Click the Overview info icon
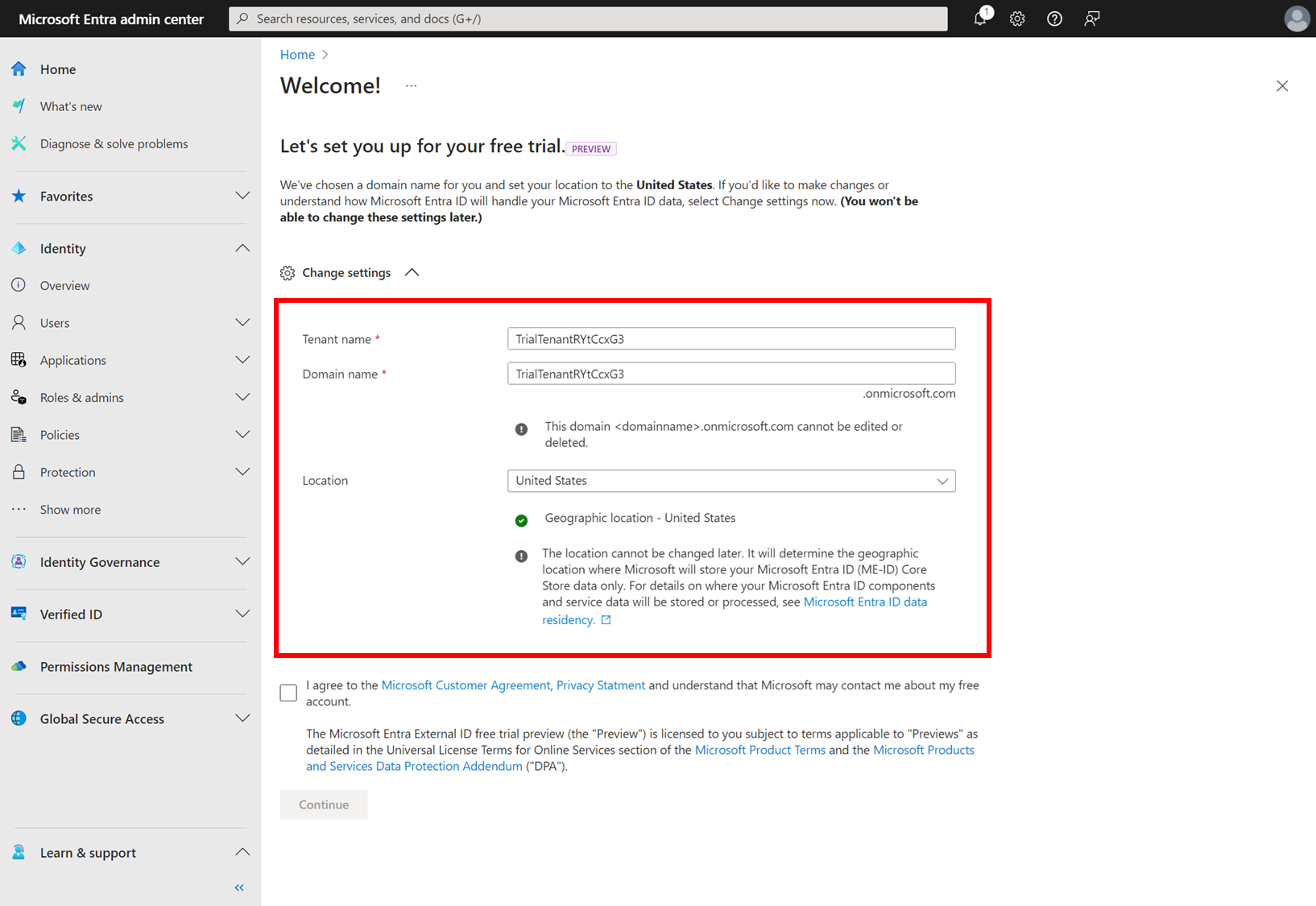 (x=19, y=285)
